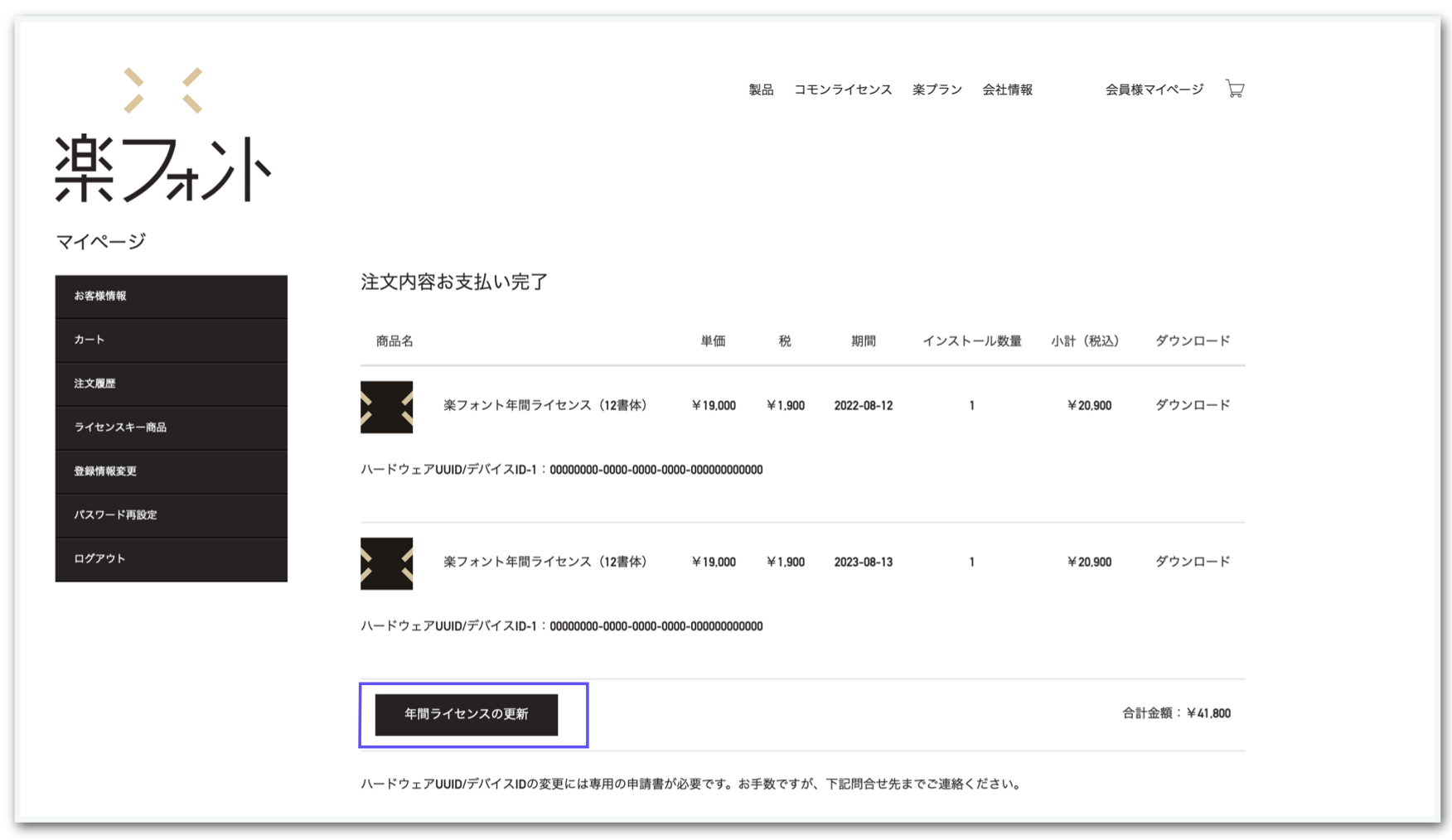The height and width of the screenshot is (840, 1452).
Task: Select カート in sidebar menu
Action: 171,340
